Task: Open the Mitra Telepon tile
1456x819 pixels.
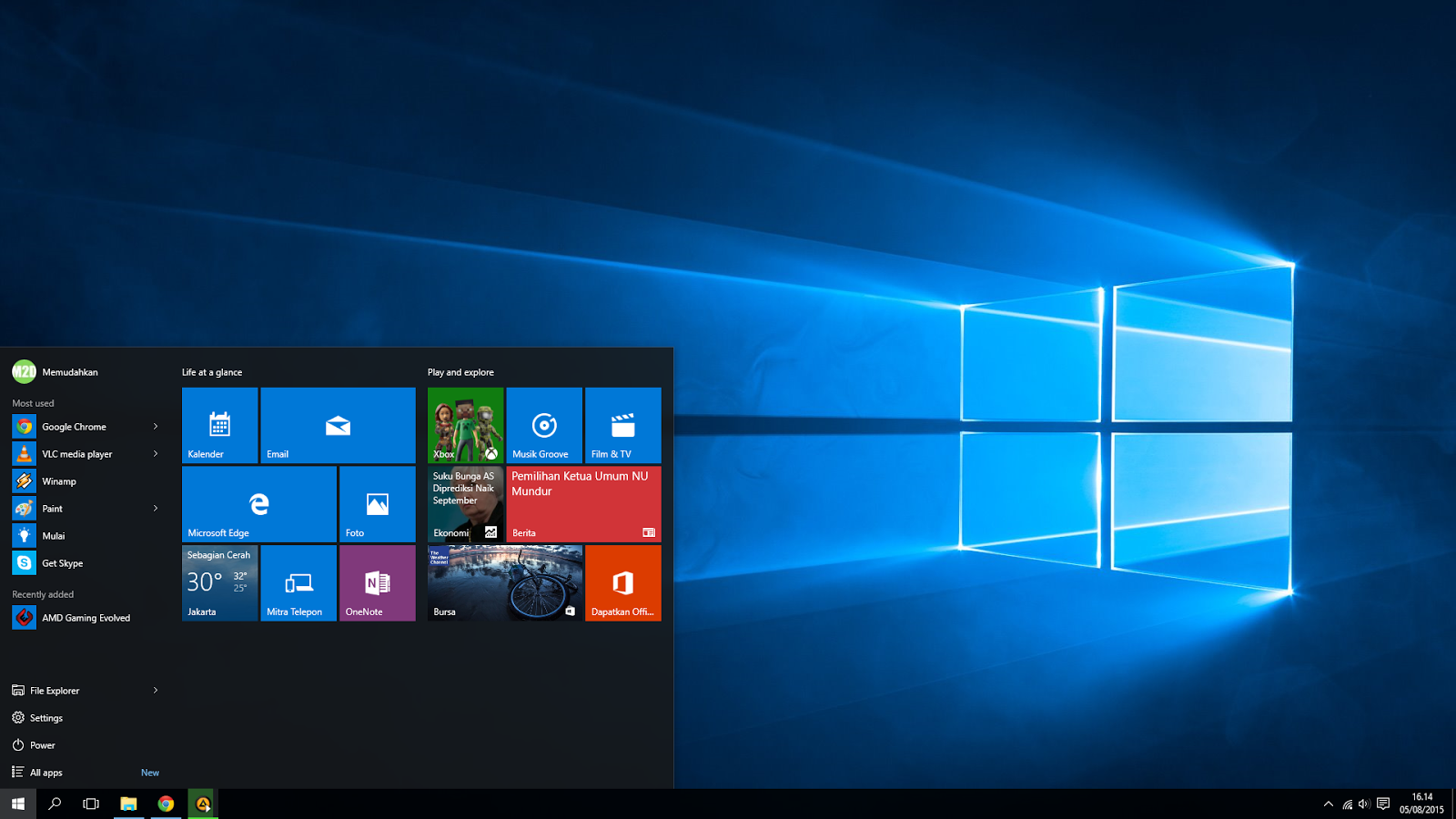Action: click(298, 583)
